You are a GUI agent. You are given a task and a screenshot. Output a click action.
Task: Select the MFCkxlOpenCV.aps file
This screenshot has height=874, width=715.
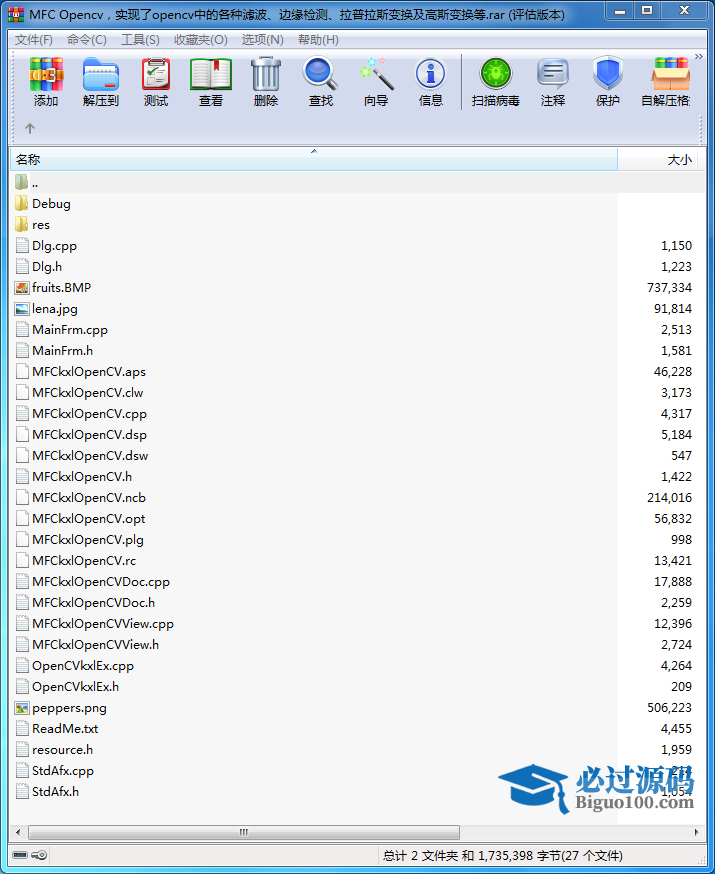[x=89, y=372]
